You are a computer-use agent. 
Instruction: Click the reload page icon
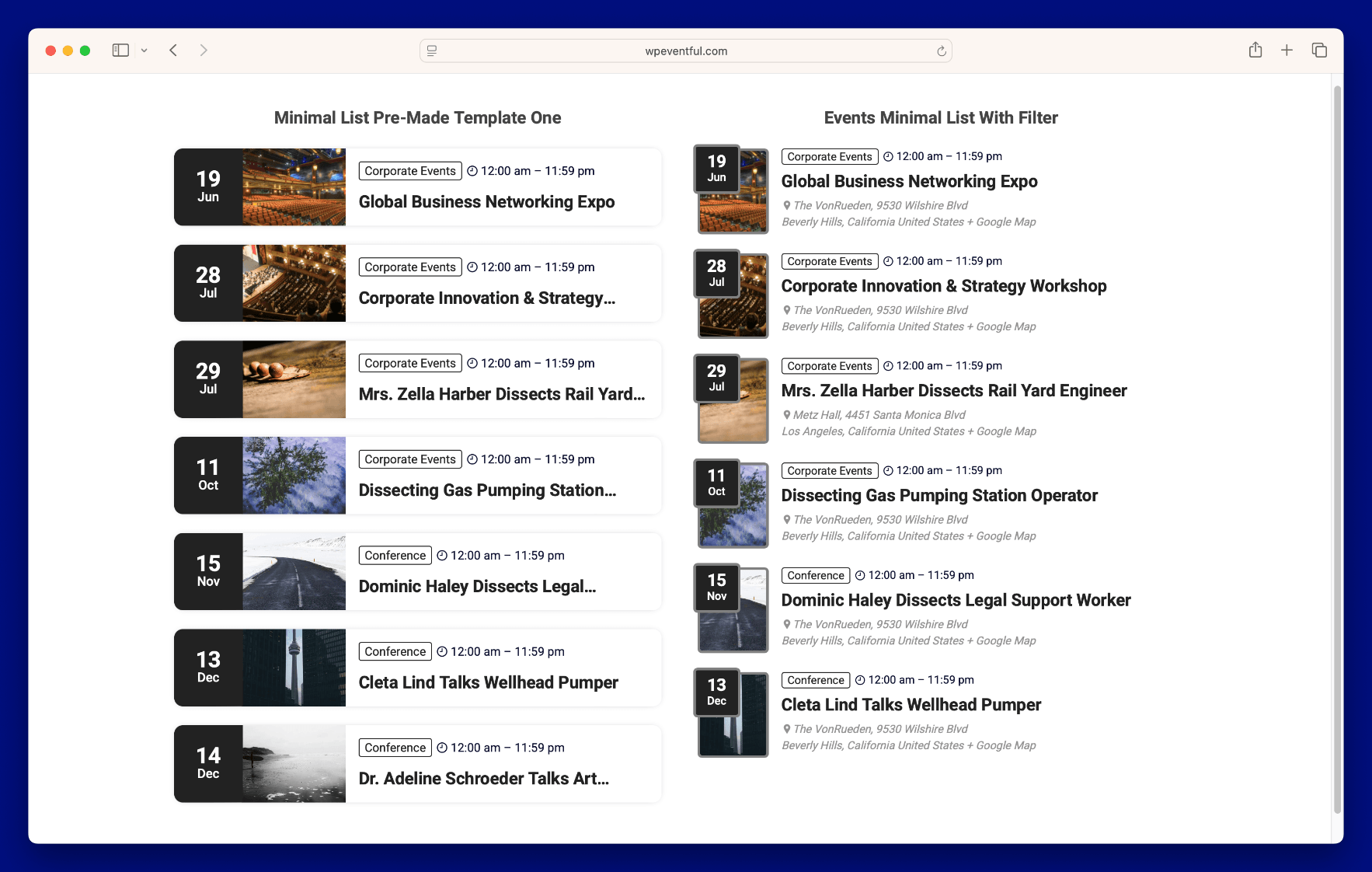pyautogui.click(x=941, y=51)
